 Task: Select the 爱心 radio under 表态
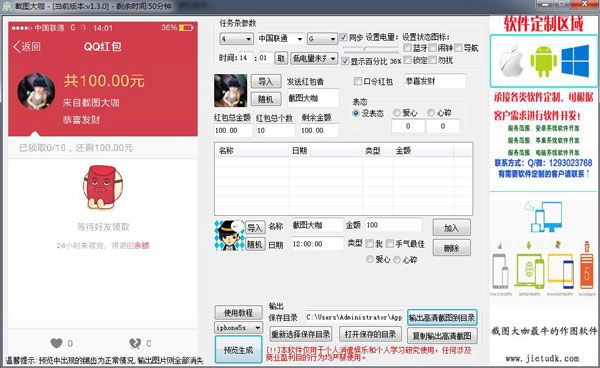[x=397, y=112]
